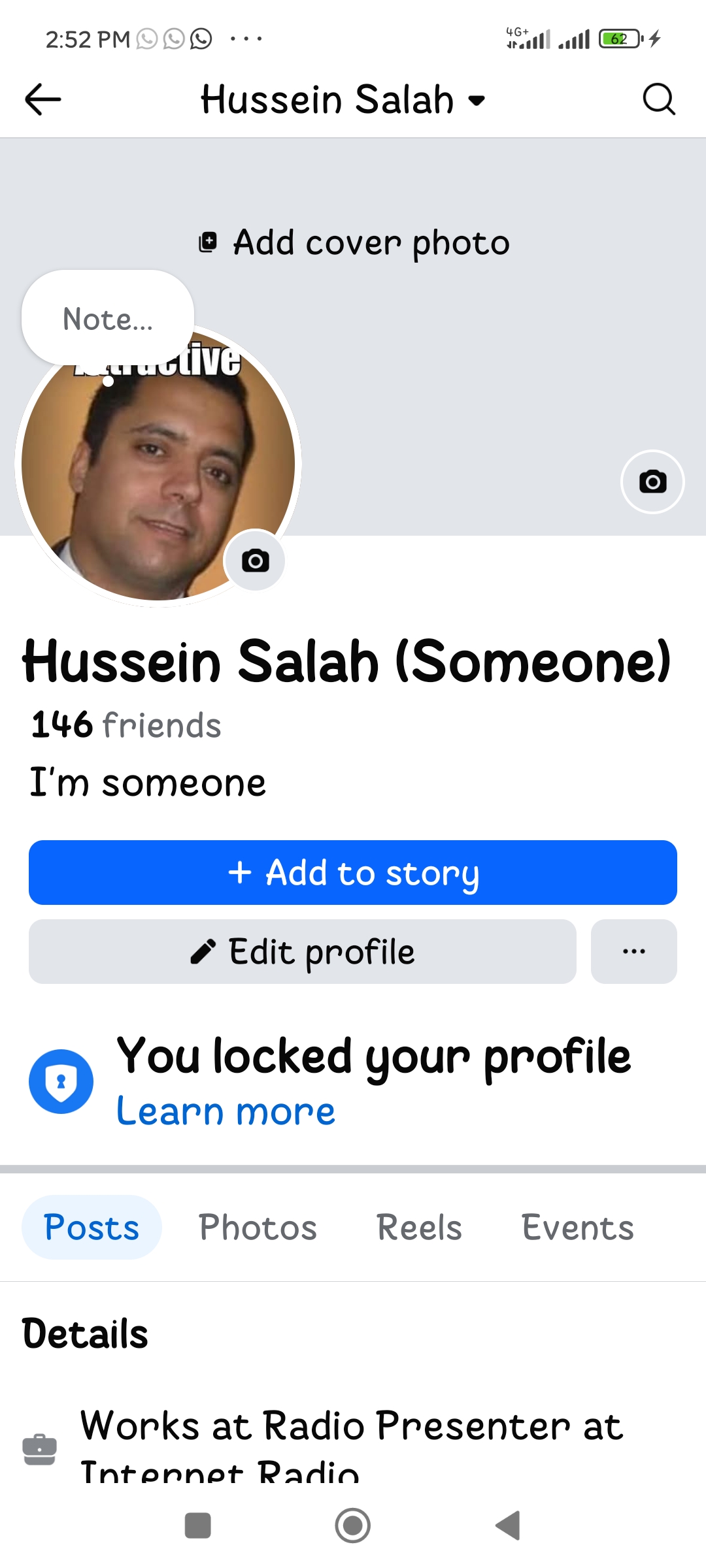706x1568 pixels.
Task: Open the search magnifier icon
Action: pos(658,99)
